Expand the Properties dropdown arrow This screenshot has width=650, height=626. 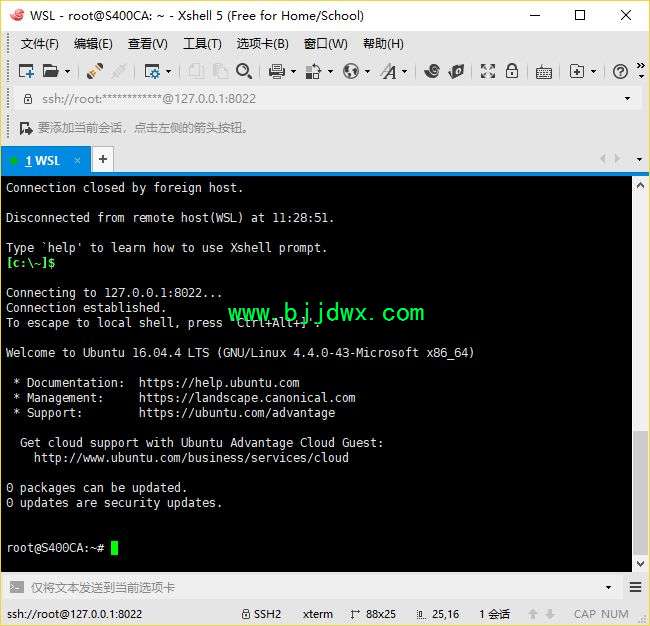168,72
